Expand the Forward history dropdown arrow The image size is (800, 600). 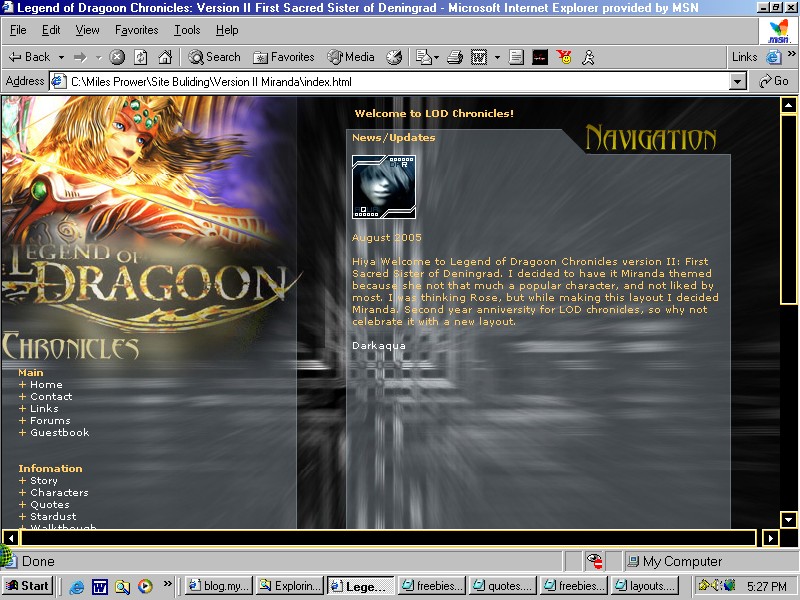(x=98, y=58)
